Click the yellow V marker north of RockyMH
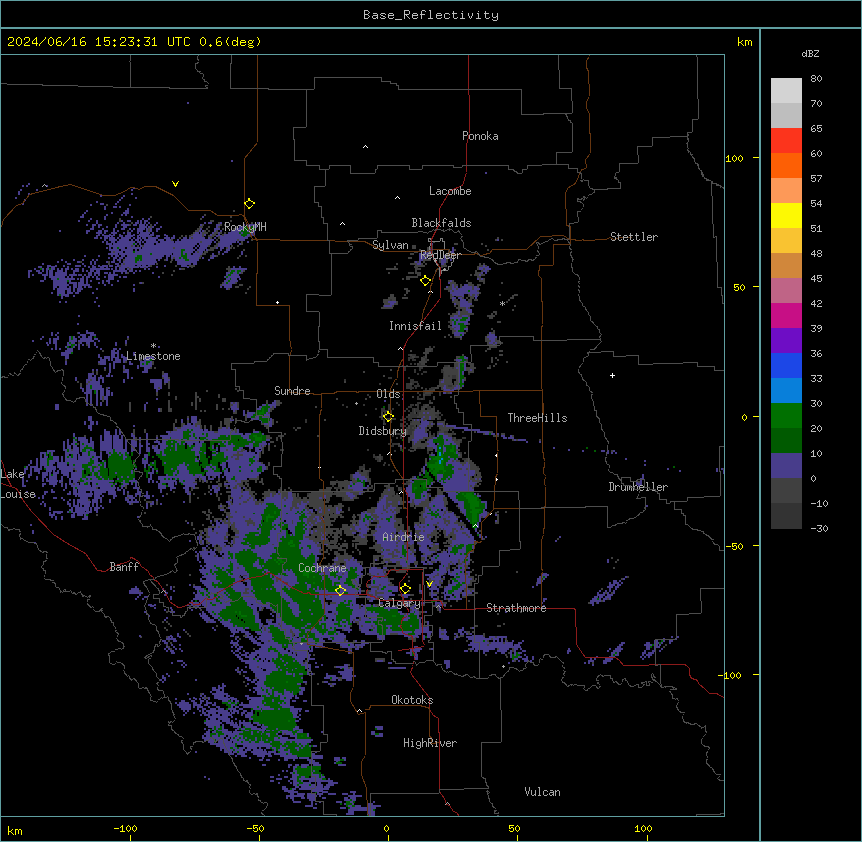The image size is (862, 842). click(175, 184)
